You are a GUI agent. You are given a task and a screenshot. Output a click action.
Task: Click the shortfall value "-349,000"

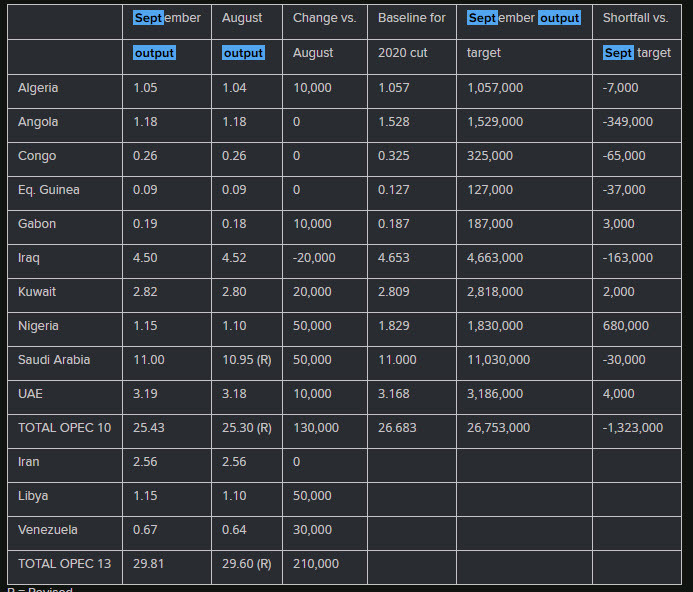click(628, 122)
